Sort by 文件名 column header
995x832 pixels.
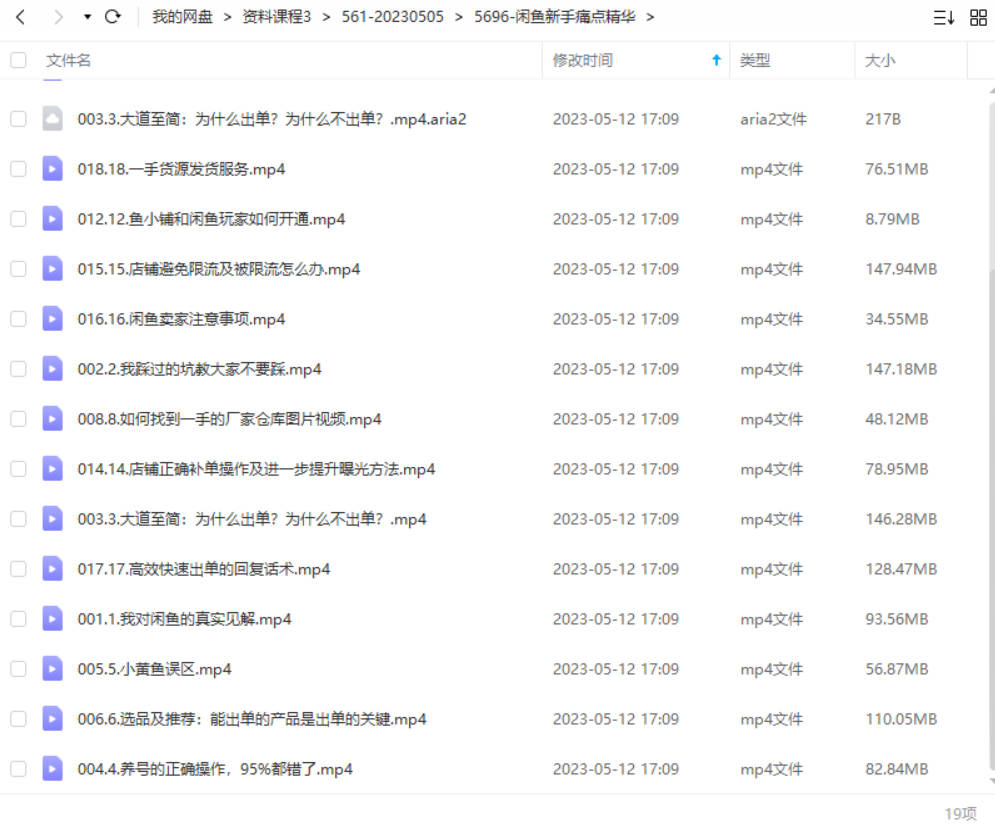pos(69,60)
